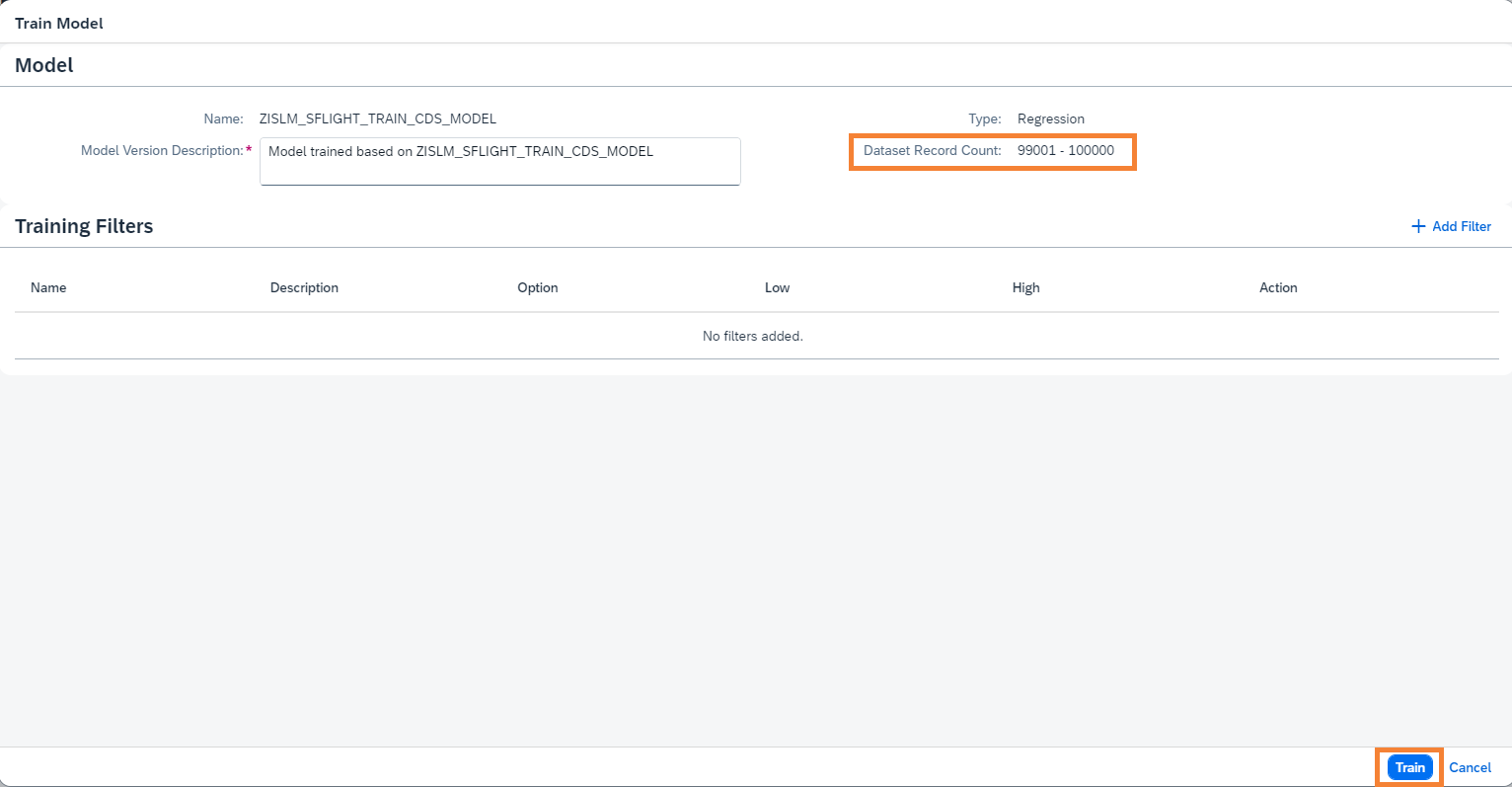Cancel the Train Model dialog
Screen dimensions: 1512x787
click(x=1470, y=767)
